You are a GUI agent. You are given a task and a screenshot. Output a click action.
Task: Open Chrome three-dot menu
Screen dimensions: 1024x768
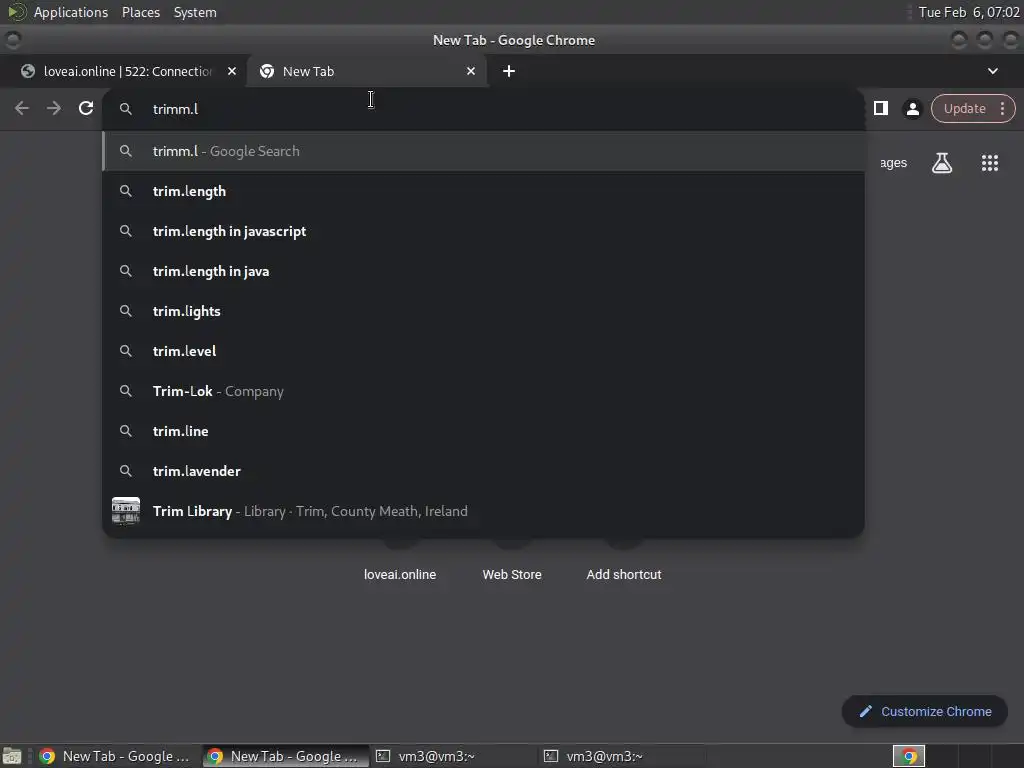[x=1002, y=108]
